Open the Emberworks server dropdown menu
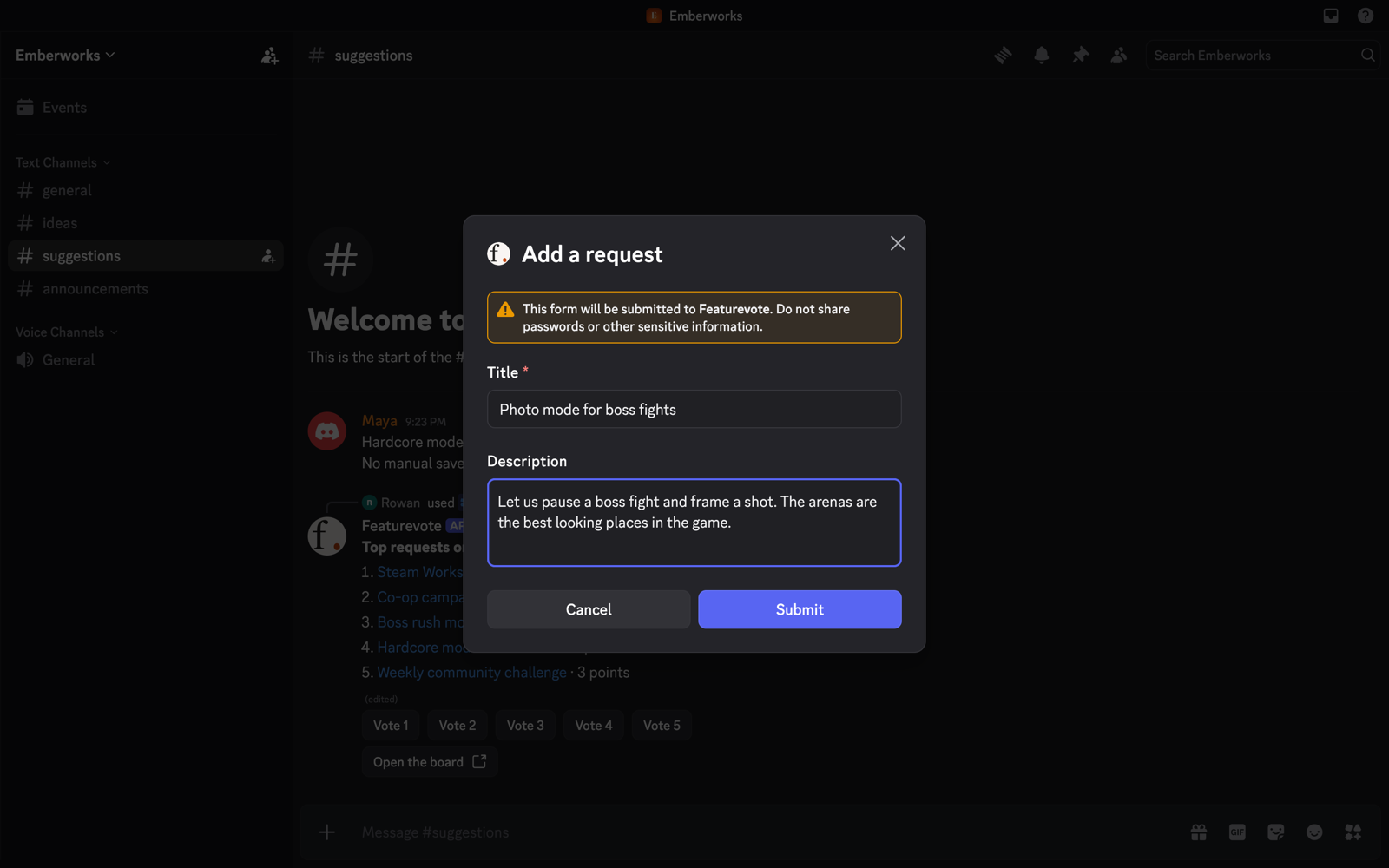Viewport: 1389px width, 868px height. [x=65, y=56]
